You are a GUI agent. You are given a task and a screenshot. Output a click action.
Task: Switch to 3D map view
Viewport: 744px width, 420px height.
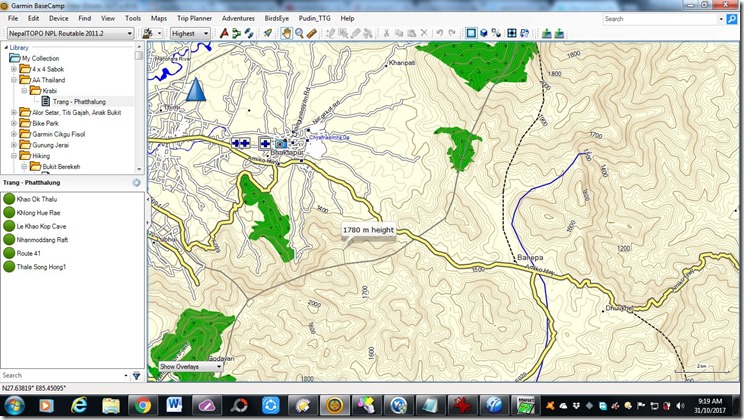coord(484,33)
